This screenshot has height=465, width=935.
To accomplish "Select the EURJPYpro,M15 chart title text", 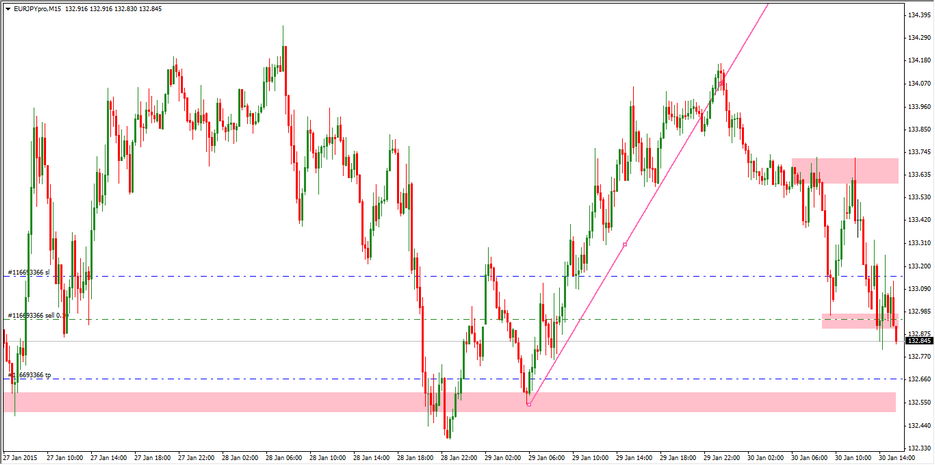I will [38, 8].
